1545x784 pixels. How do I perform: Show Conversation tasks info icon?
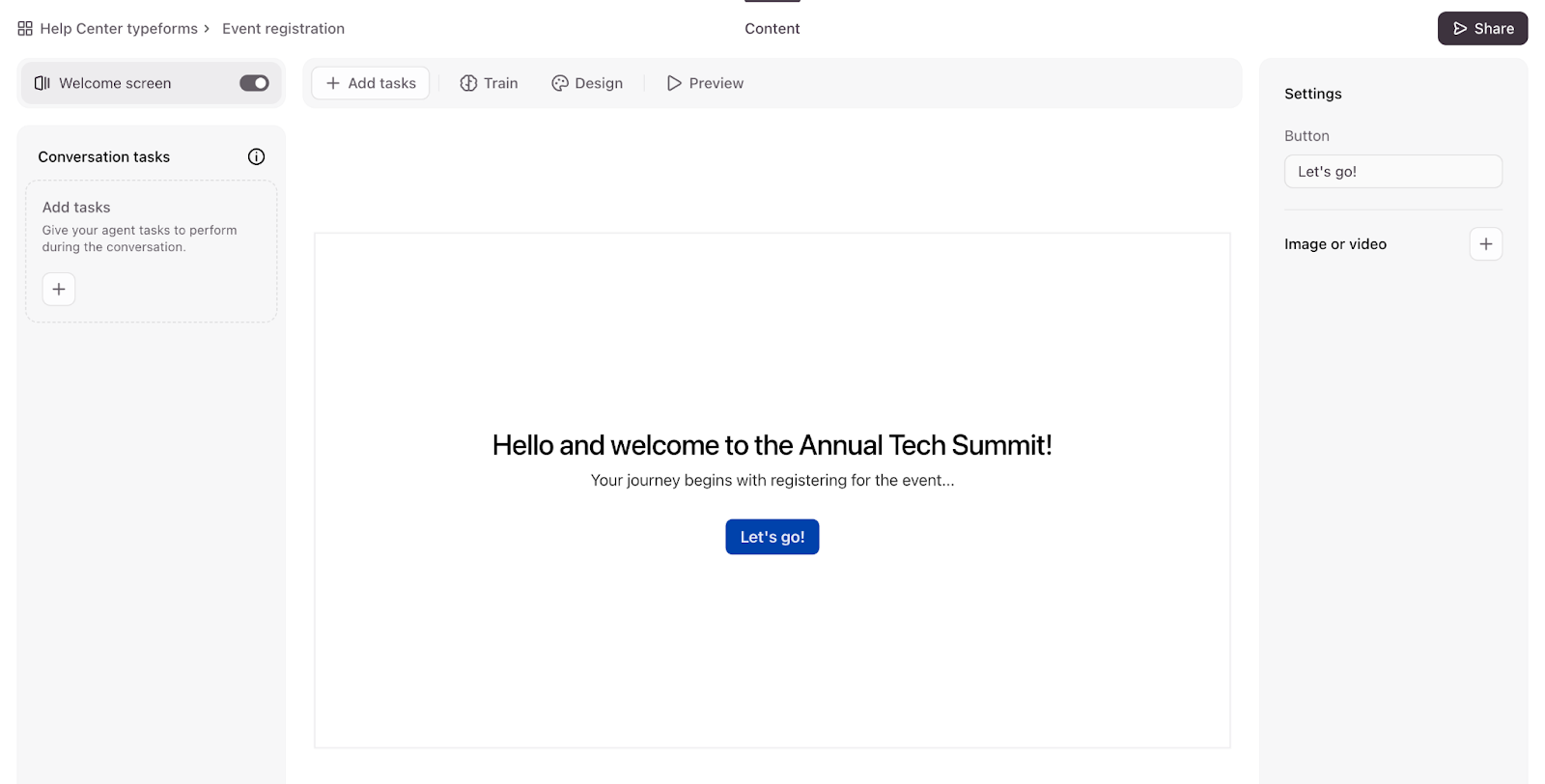tap(256, 156)
